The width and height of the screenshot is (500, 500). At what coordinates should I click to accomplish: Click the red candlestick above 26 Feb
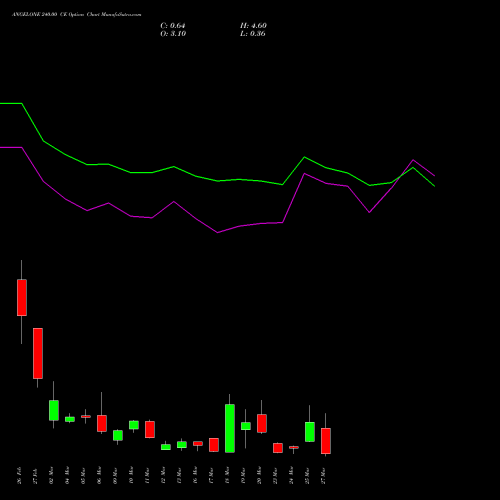pyautogui.click(x=22, y=297)
